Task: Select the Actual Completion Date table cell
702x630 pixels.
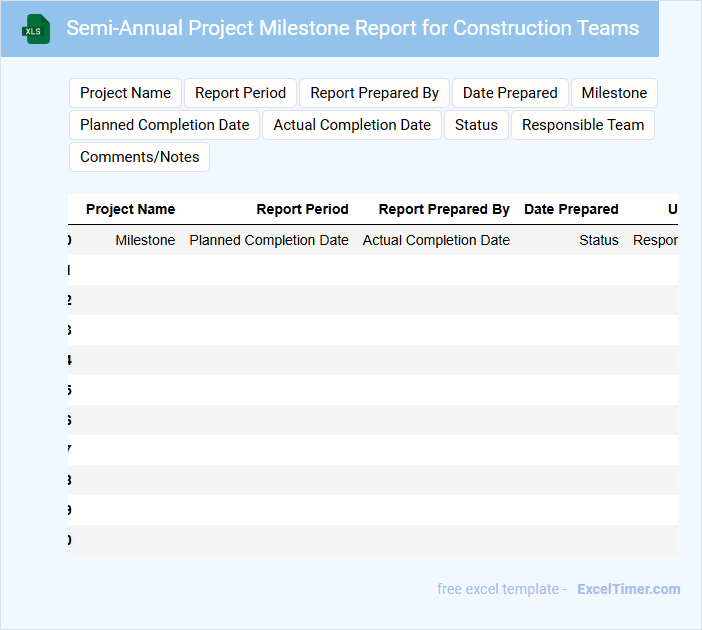Action: 436,240
